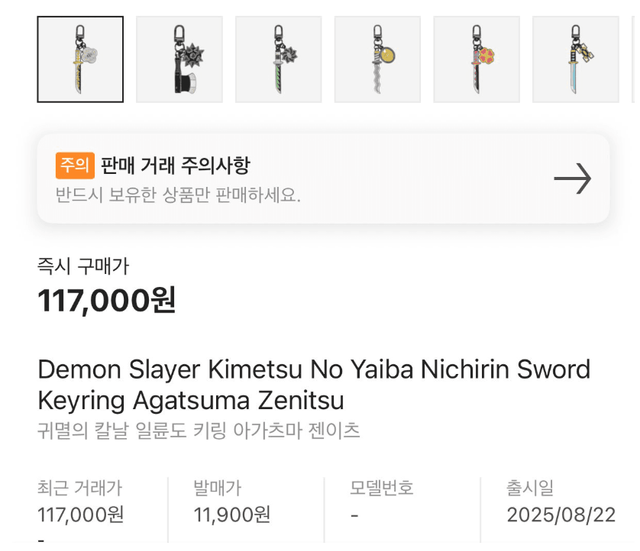
Task: Click the 반드시 보유한 상품만 판매하세요 text
Action: (x=178, y=194)
